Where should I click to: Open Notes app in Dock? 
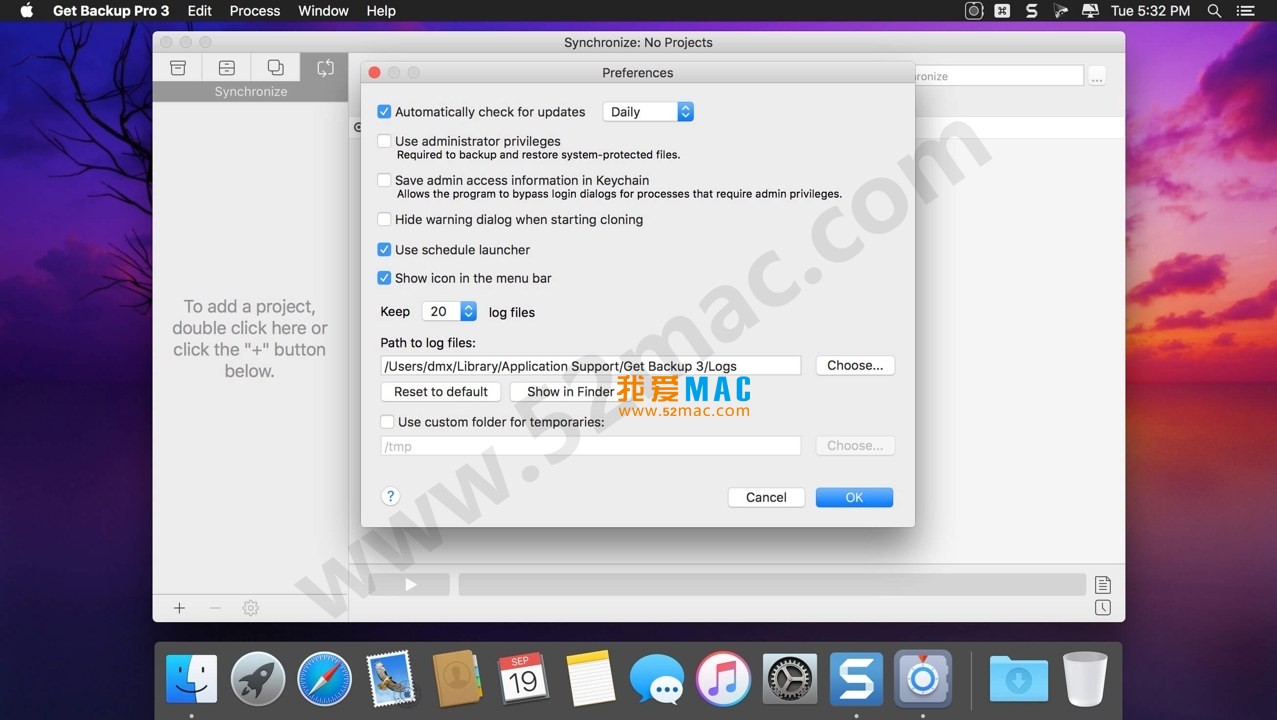[590, 679]
